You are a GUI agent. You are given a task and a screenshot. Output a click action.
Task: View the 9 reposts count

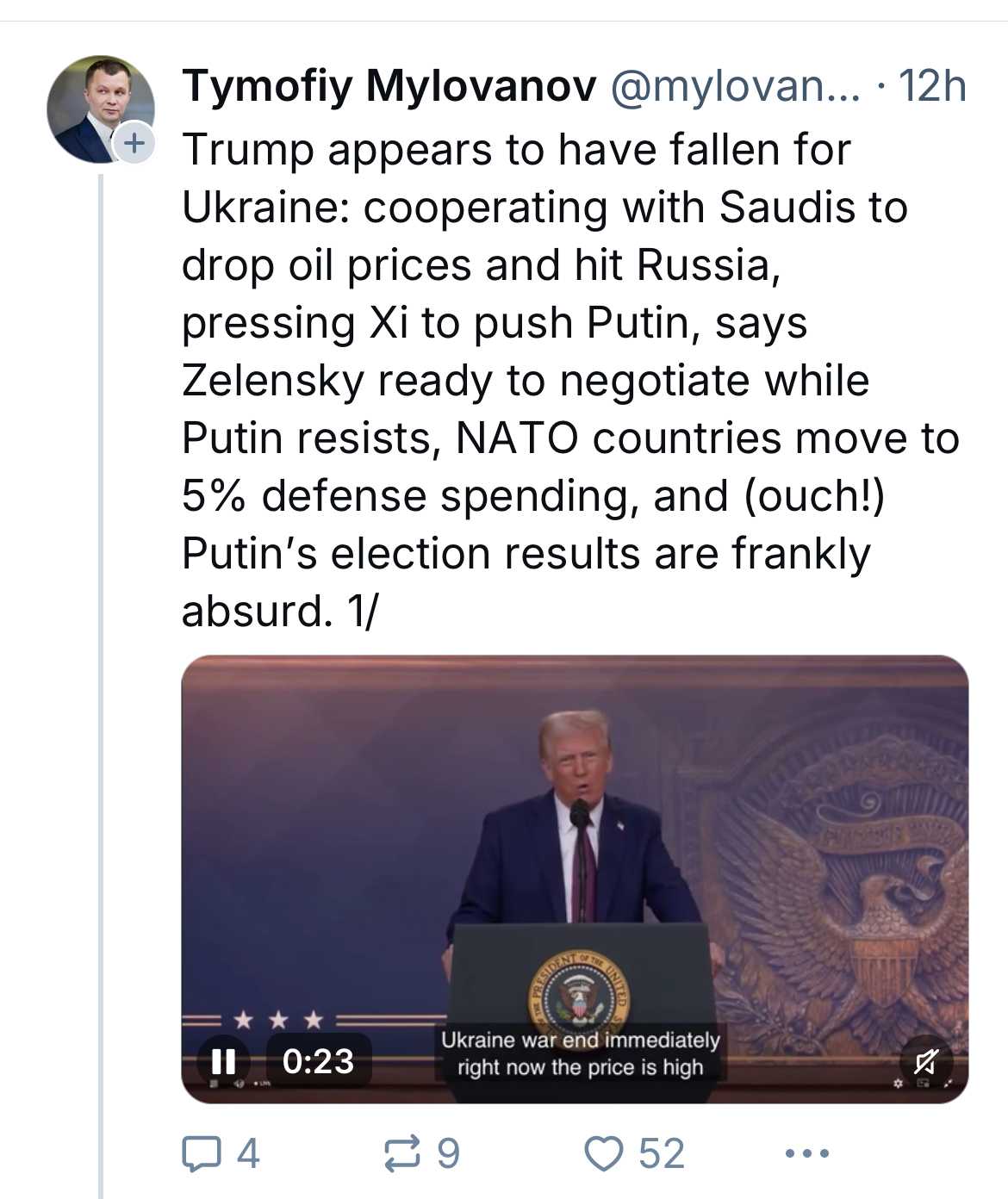448,1153
